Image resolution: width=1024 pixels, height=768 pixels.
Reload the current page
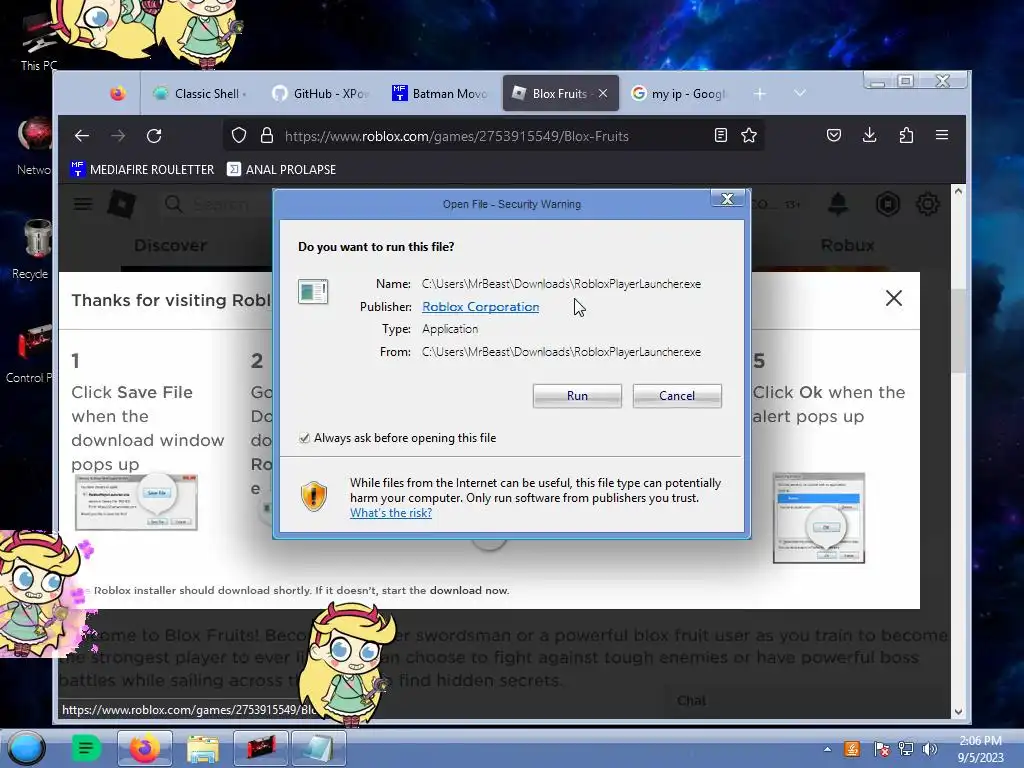tap(154, 136)
